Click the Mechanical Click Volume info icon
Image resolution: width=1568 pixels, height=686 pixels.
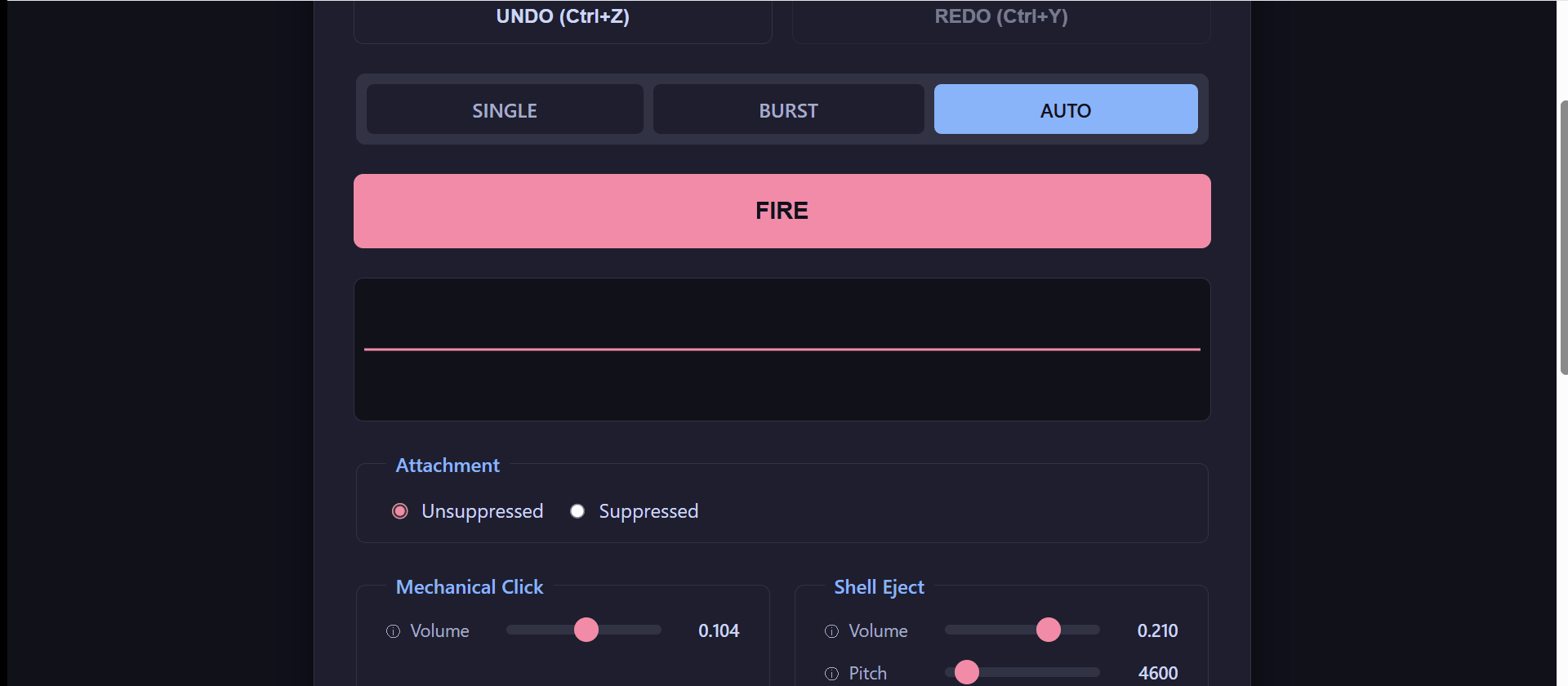(x=393, y=631)
